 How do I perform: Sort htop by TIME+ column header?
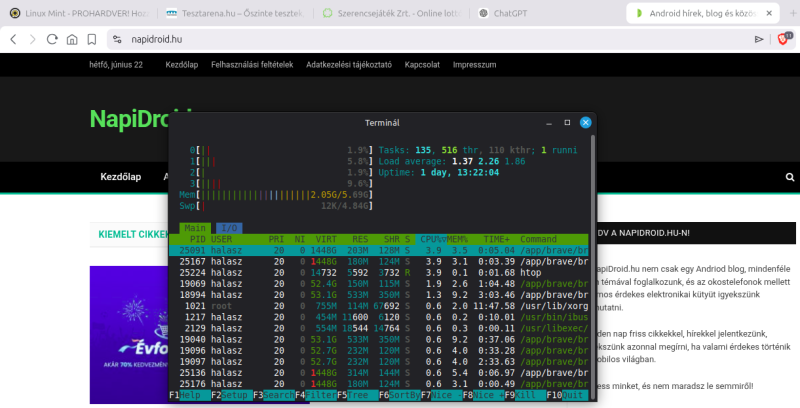click(x=496, y=239)
